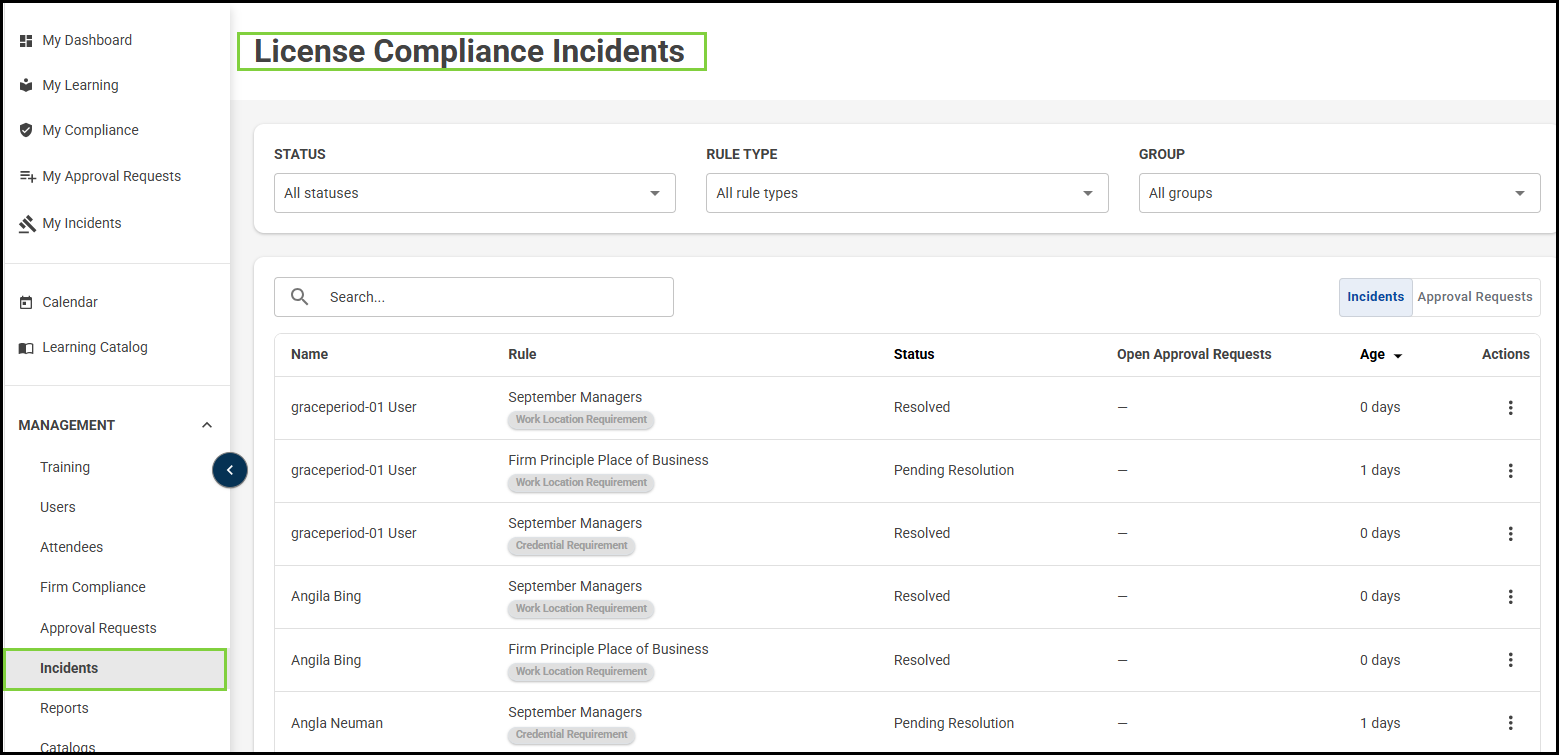Click the License Compliance Incidents page title
Viewport: 1559px width, 755px height.
[x=470, y=51]
